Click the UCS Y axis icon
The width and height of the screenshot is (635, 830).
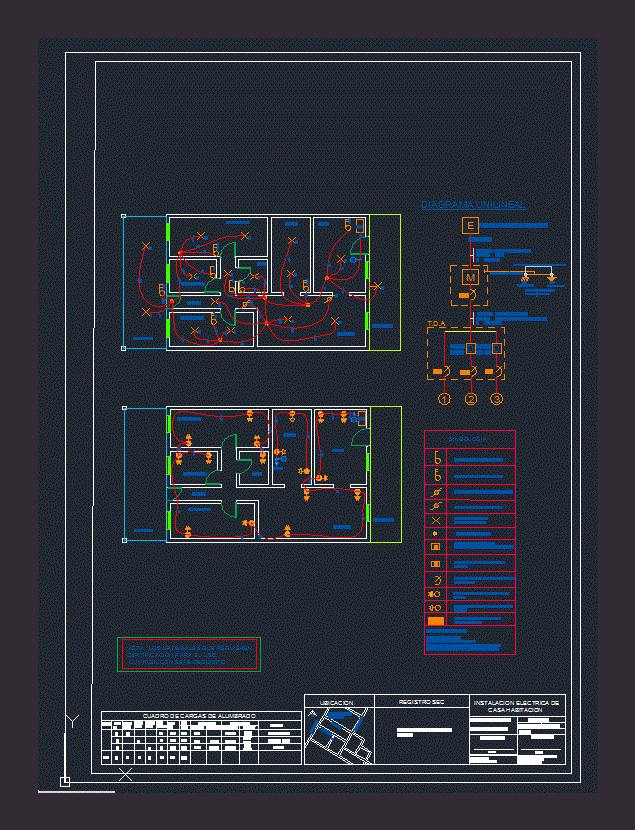tap(71, 721)
